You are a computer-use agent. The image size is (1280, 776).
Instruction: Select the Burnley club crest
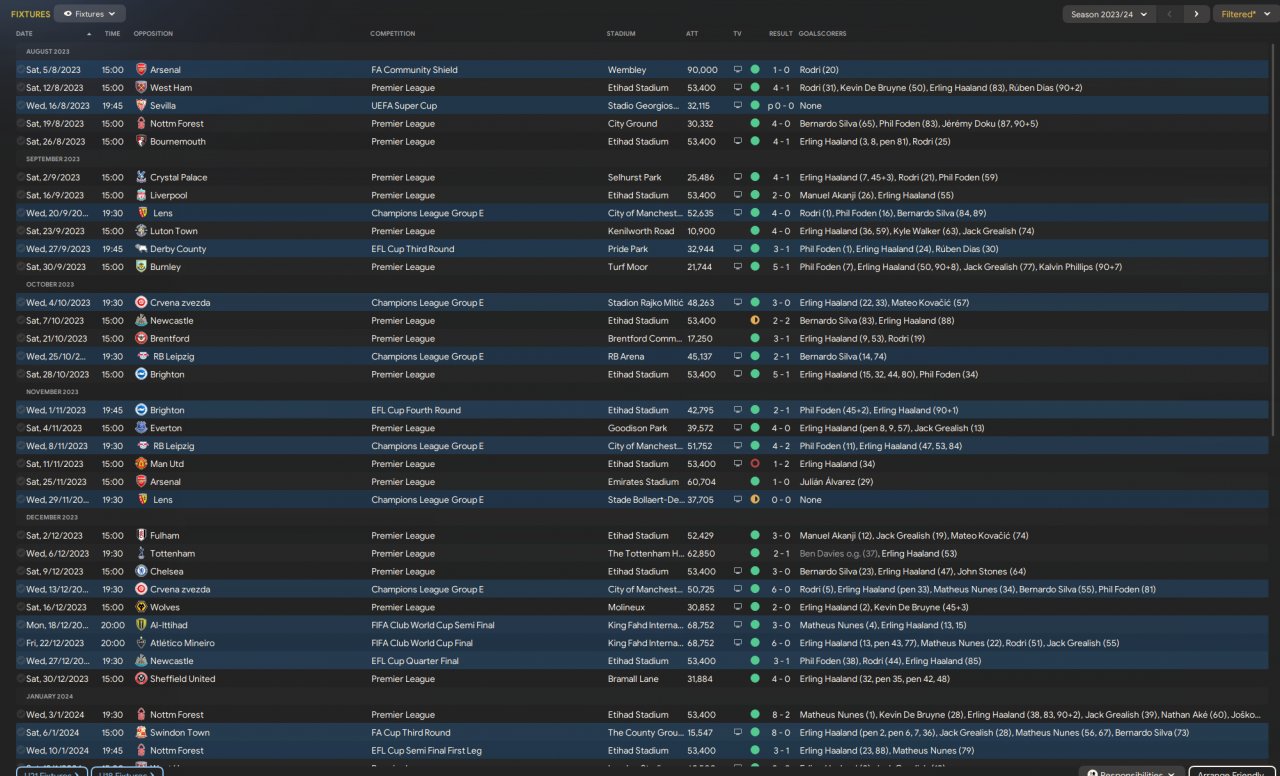click(141, 268)
